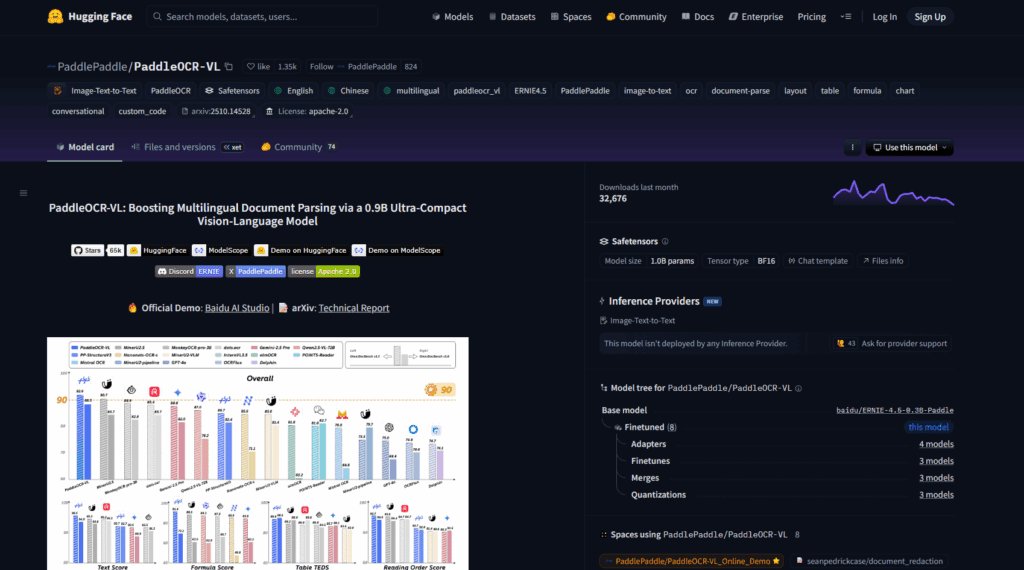
Task: Click the GitHub Stars badge
Action: pos(97,251)
